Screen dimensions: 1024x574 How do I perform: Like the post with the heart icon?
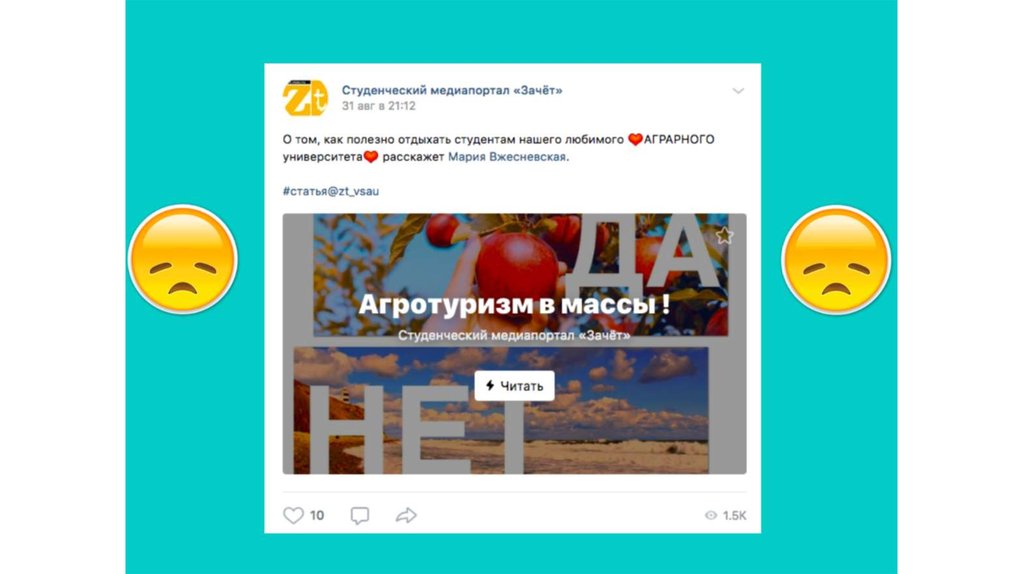pyautogui.click(x=293, y=515)
